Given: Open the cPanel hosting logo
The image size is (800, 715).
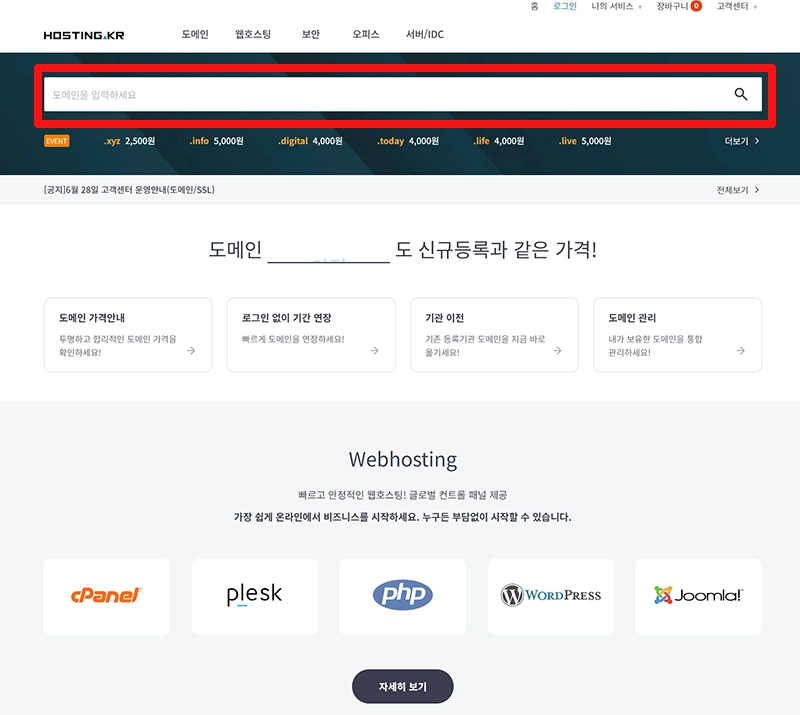Looking at the screenshot, I should tap(106, 596).
